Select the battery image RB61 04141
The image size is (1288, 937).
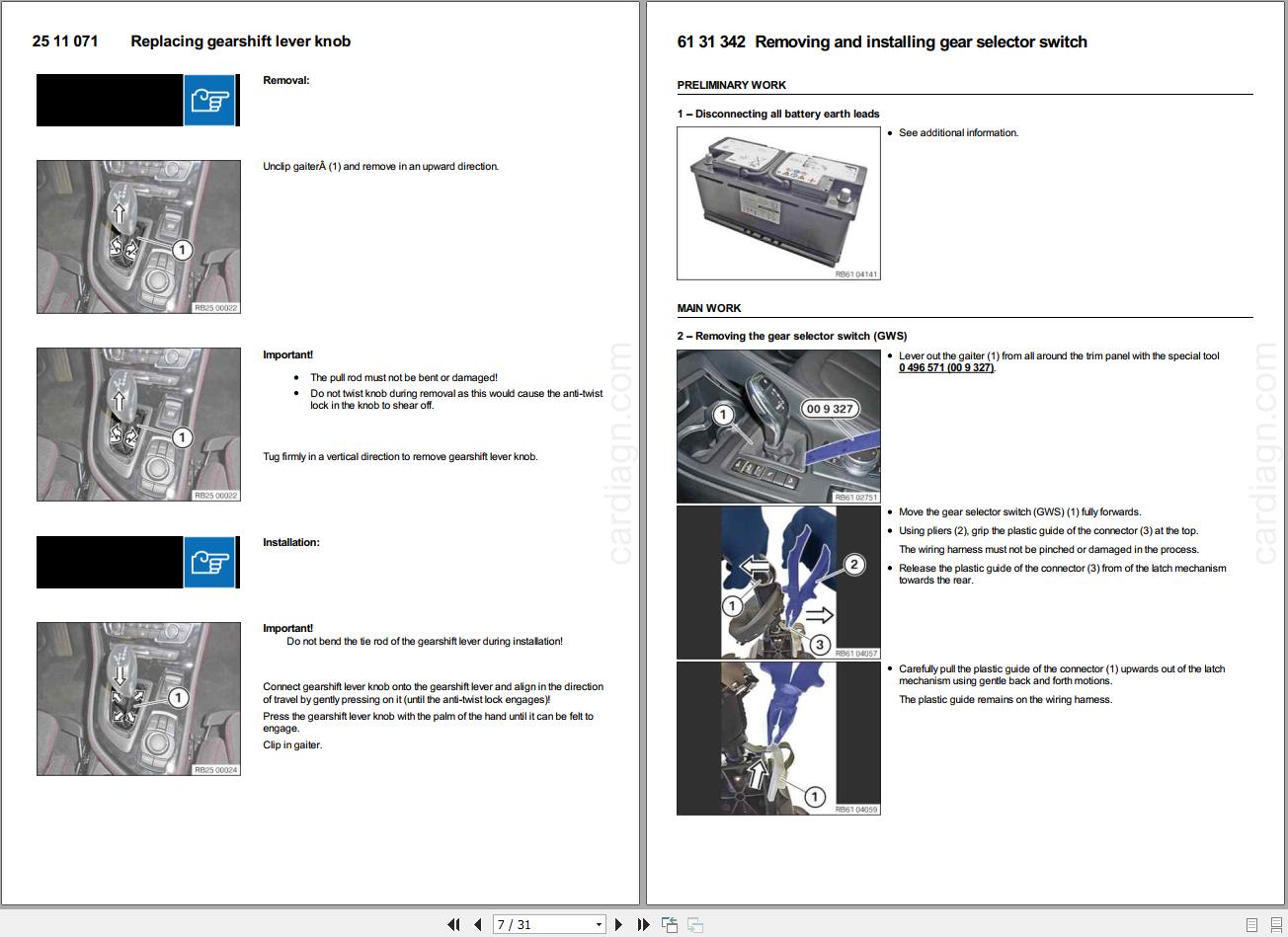[x=778, y=203]
